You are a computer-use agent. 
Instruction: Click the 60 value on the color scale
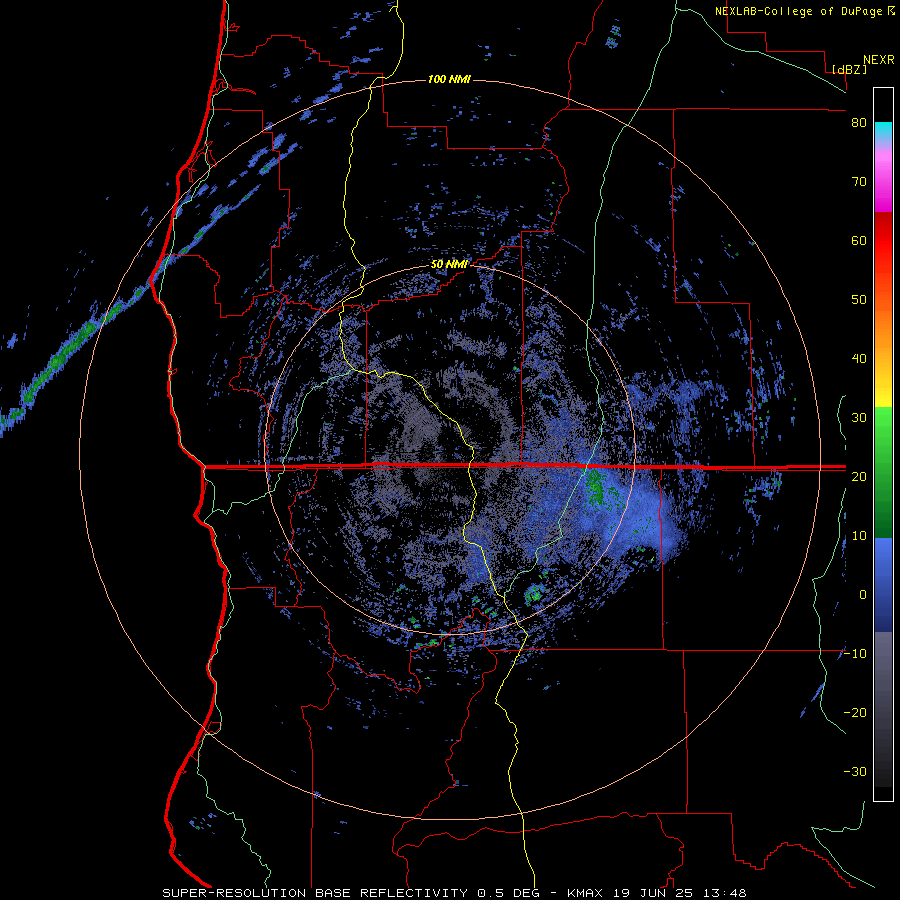pos(859,240)
